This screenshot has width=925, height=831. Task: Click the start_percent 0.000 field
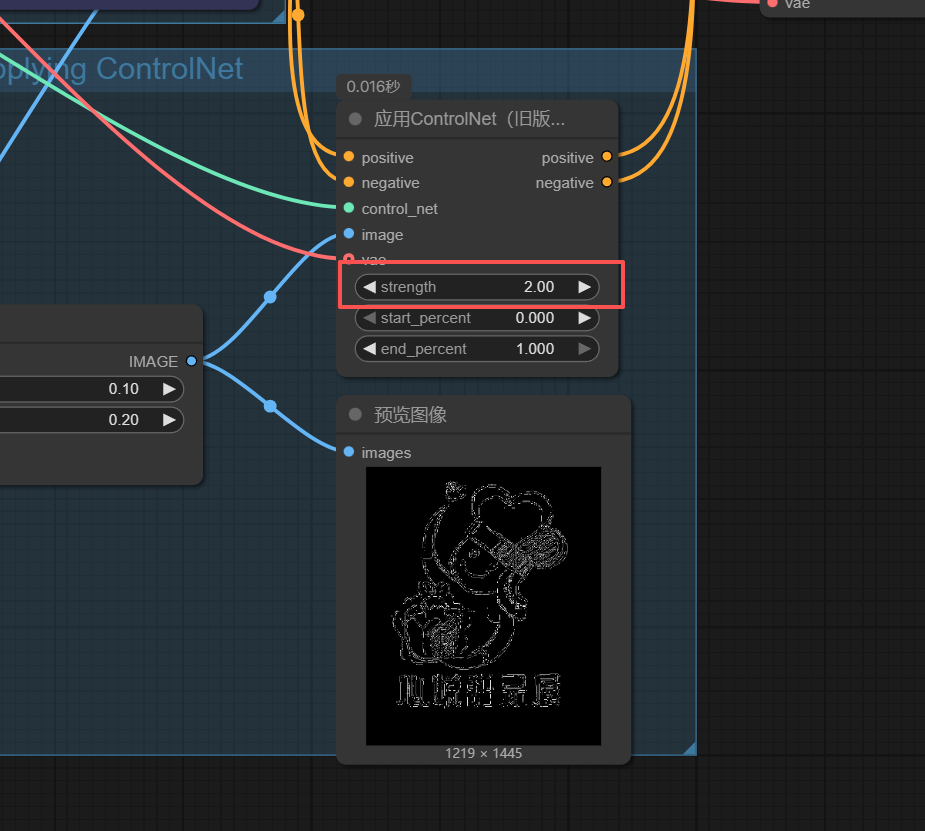[477, 318]
